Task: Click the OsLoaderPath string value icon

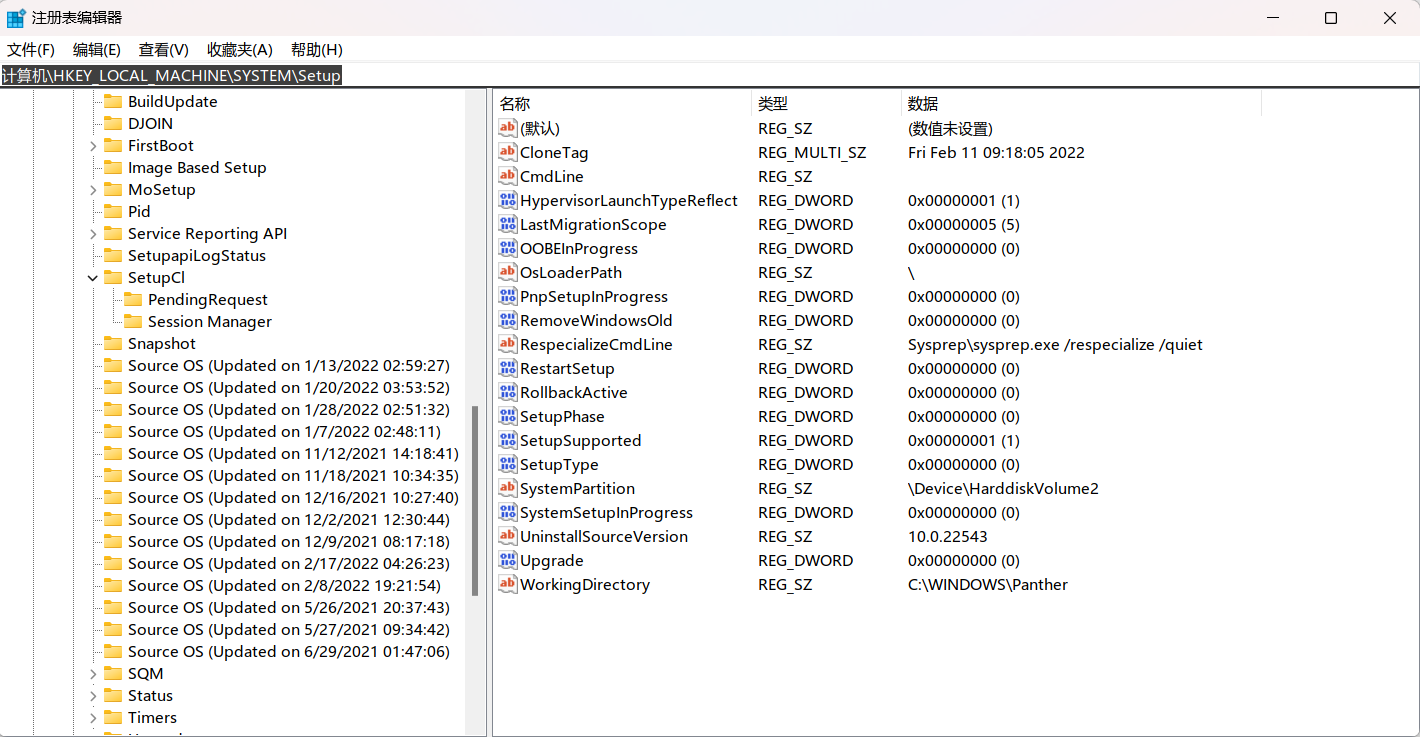Action: click(x=508, y=273)
